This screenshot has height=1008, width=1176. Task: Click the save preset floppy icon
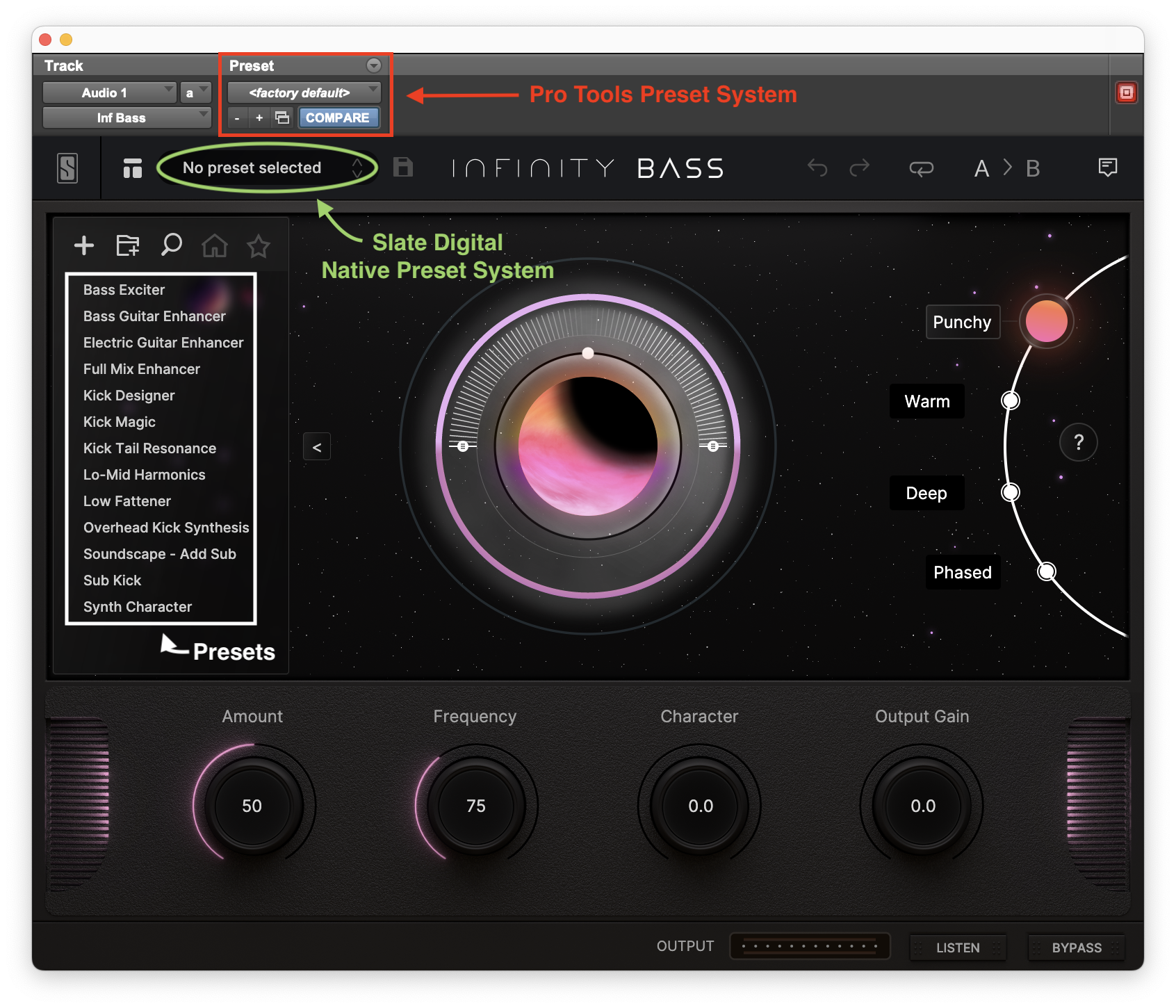[x=403, y=168]
